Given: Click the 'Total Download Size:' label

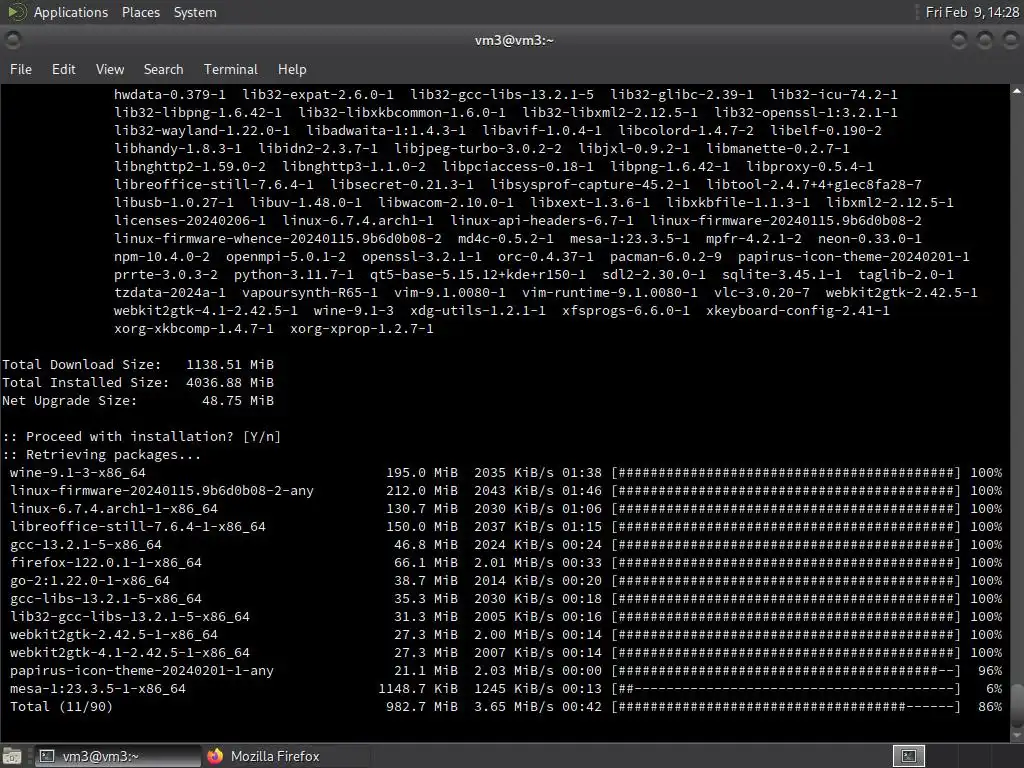Looking at the screenshot, I should (x=82, y=364).
